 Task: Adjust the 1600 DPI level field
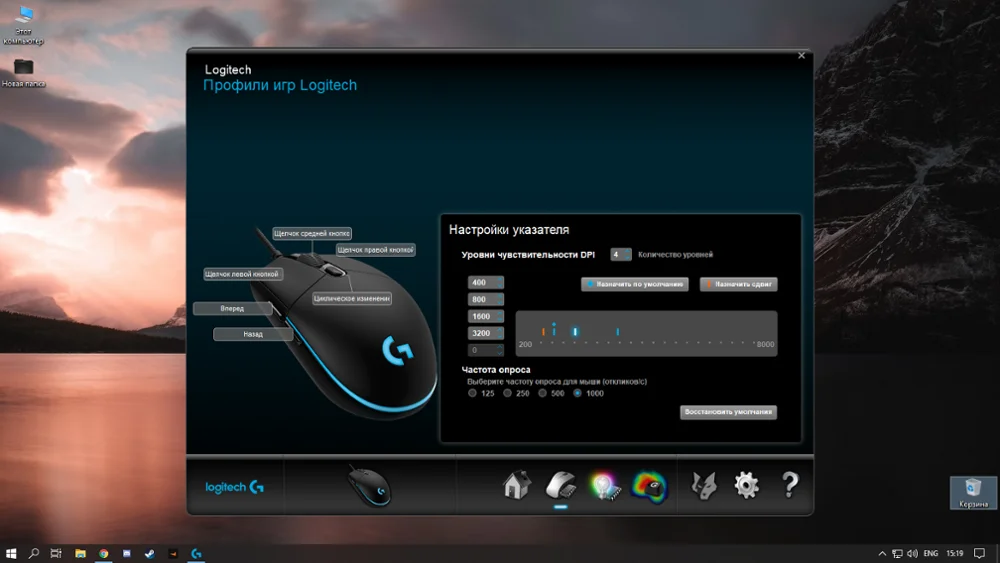tap(485, 316)
